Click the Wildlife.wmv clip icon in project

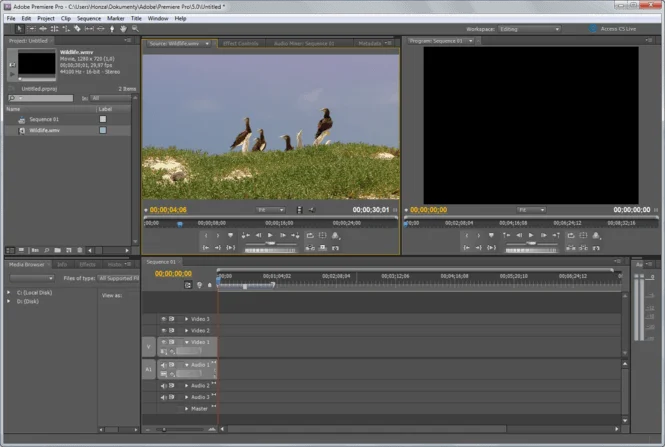click(x=20, y=130)
